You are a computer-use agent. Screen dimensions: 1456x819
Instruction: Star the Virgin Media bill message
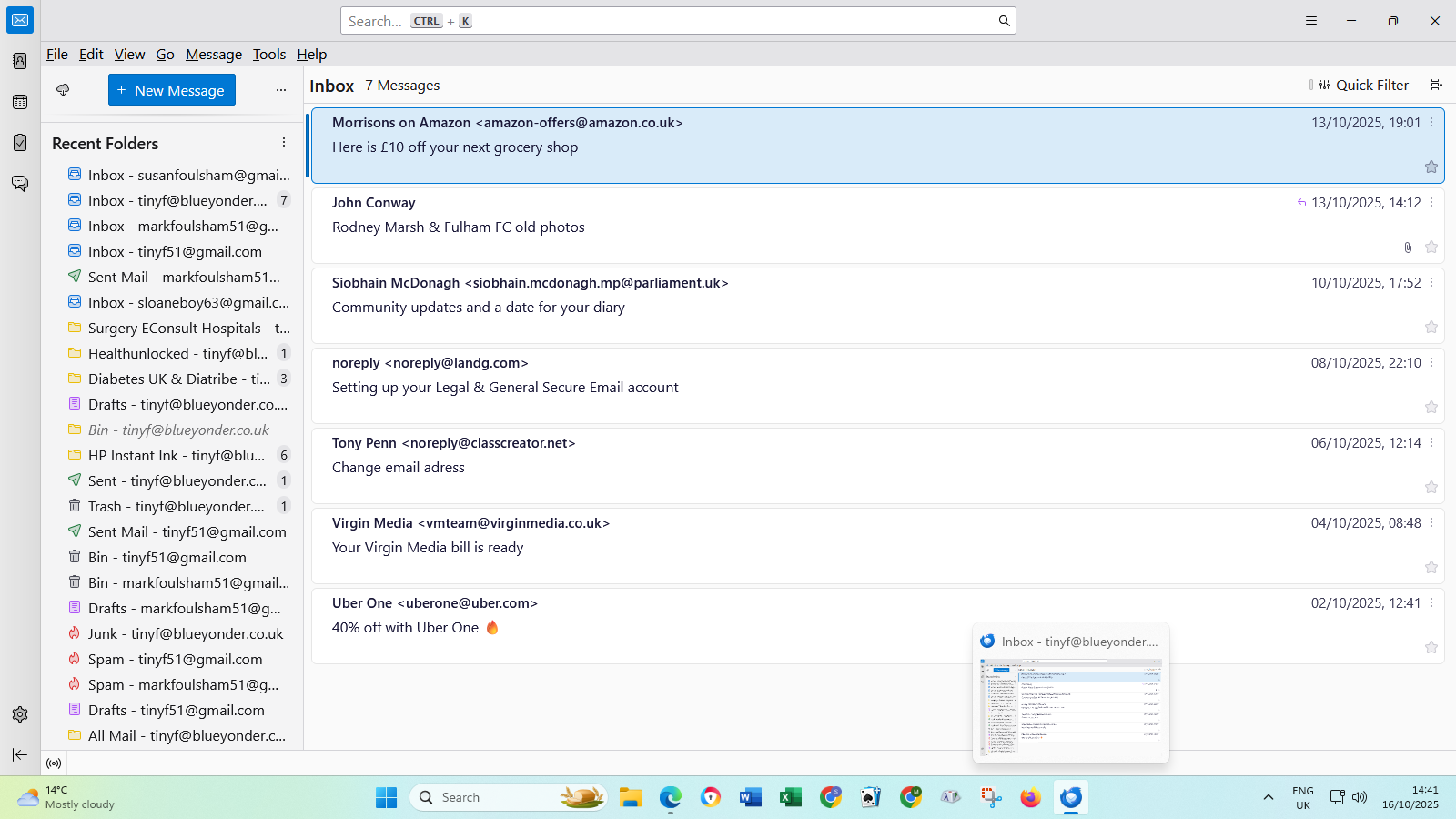click(x=1431, y=567)
